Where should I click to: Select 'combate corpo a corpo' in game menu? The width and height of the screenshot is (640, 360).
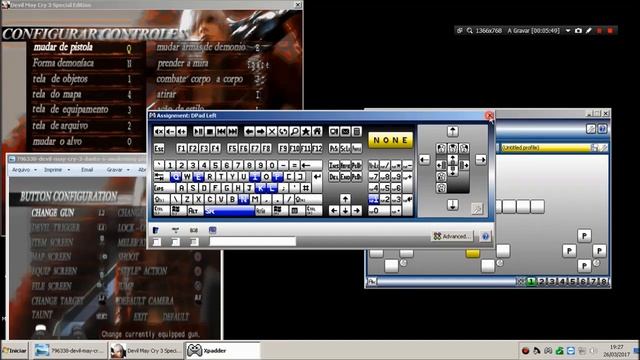(200, 79)
